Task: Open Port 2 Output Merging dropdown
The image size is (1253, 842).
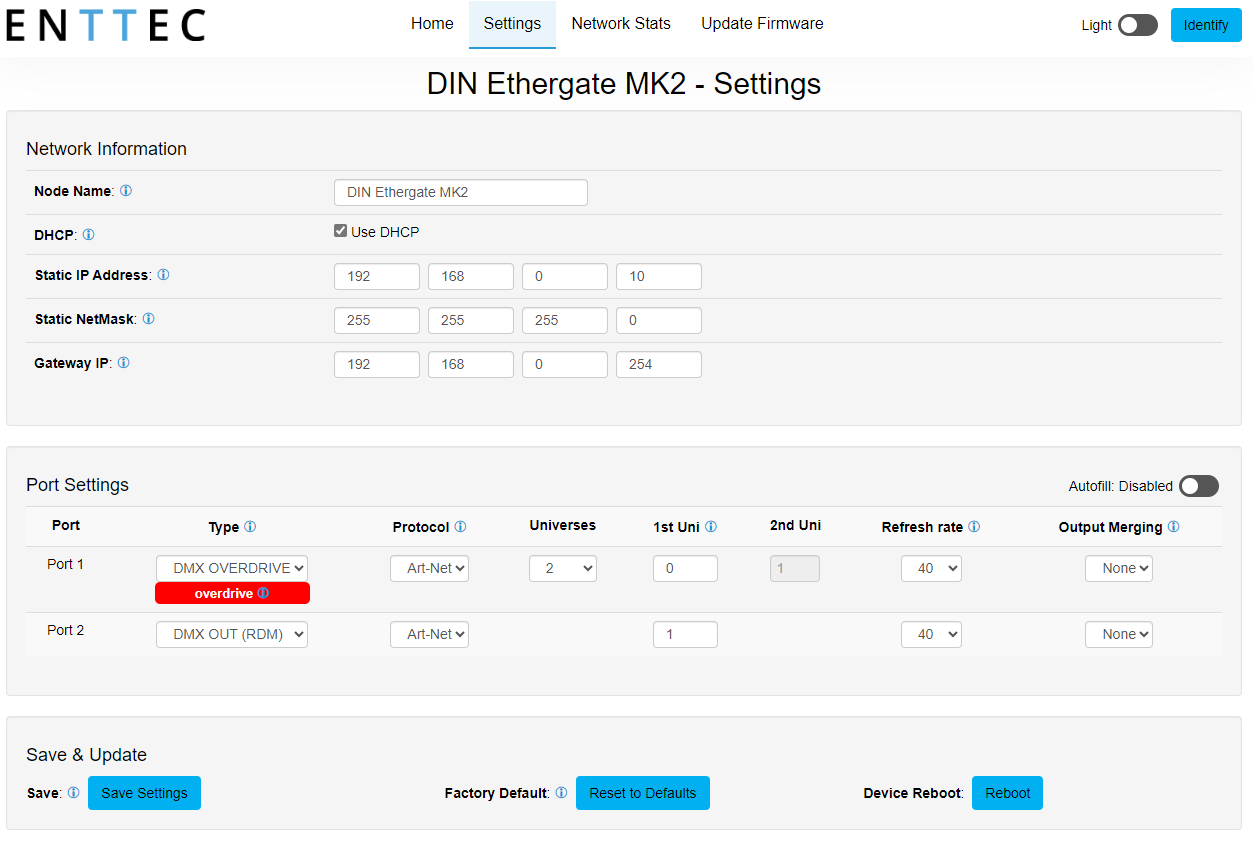Action: 1119,634
